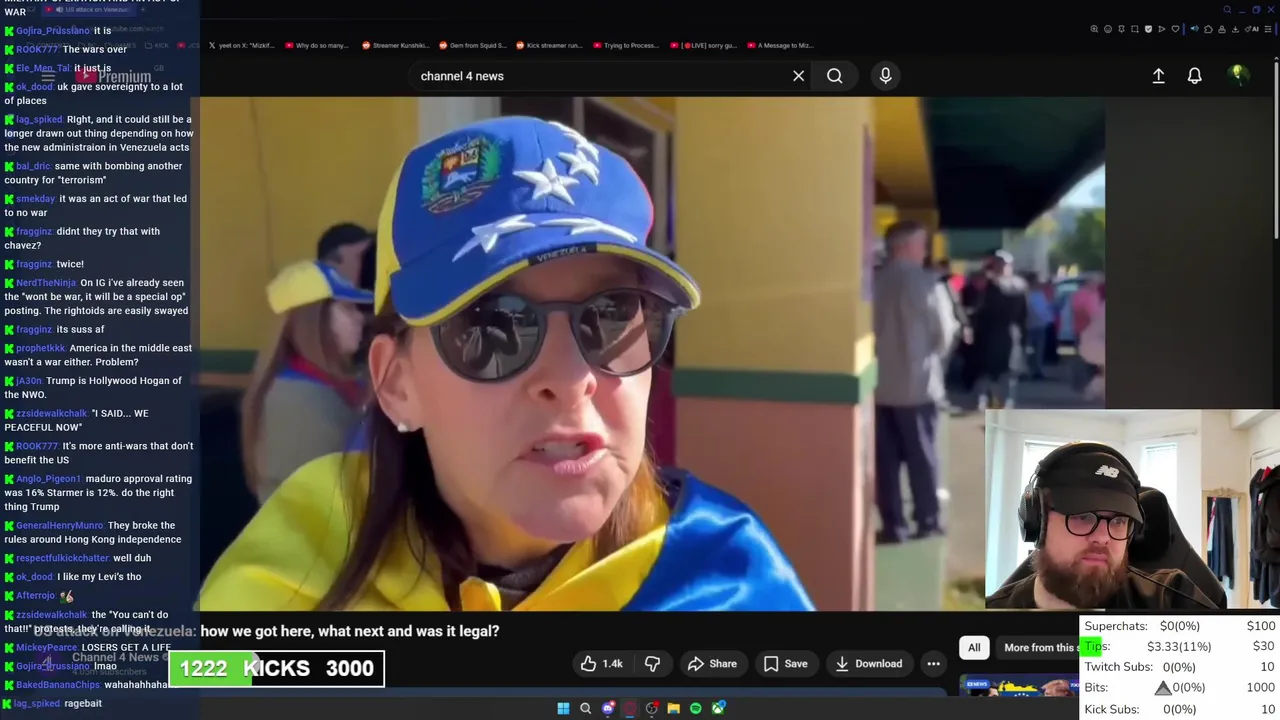Click username 'respectfulkickchatter' in chat

[62, 558]
